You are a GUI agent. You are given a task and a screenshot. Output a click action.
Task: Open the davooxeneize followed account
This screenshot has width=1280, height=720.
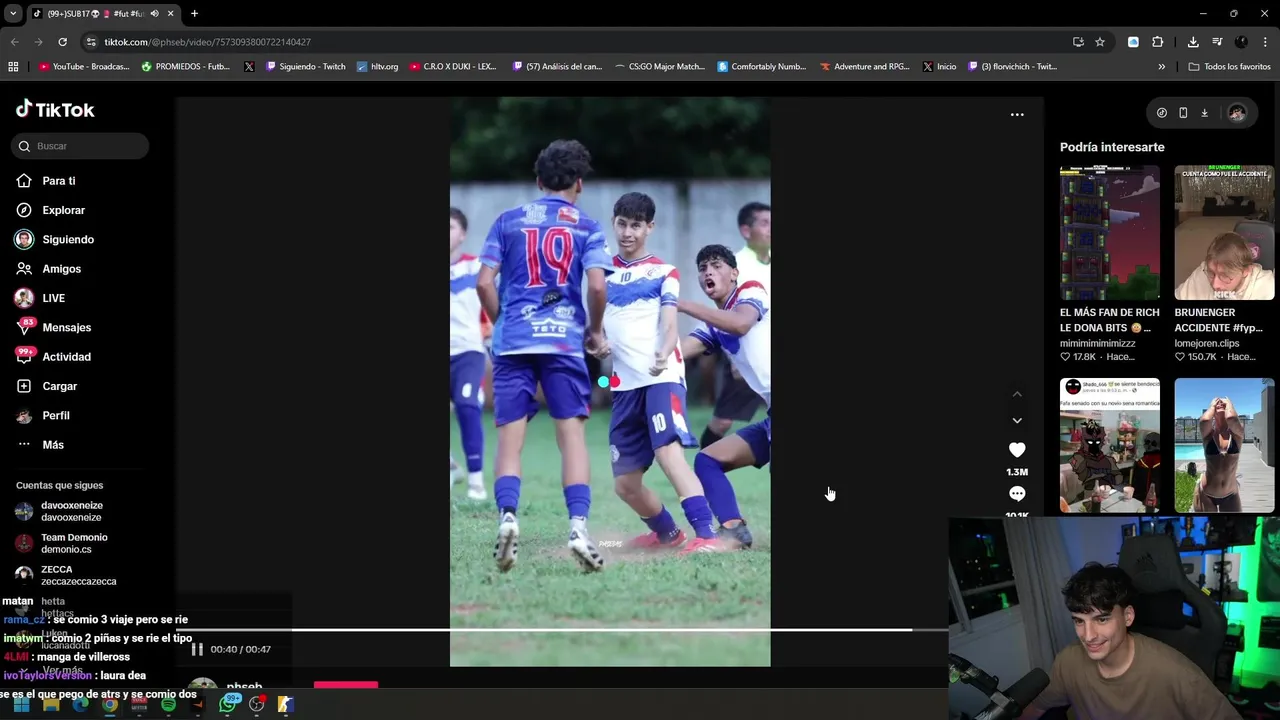[60, 511]
